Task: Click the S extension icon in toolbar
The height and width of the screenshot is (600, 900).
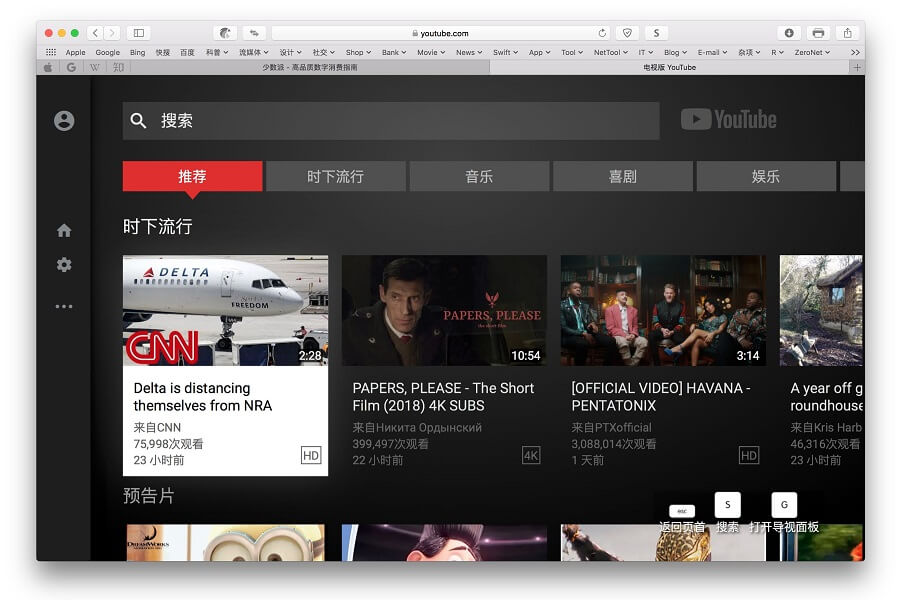Action: point(656,33)
